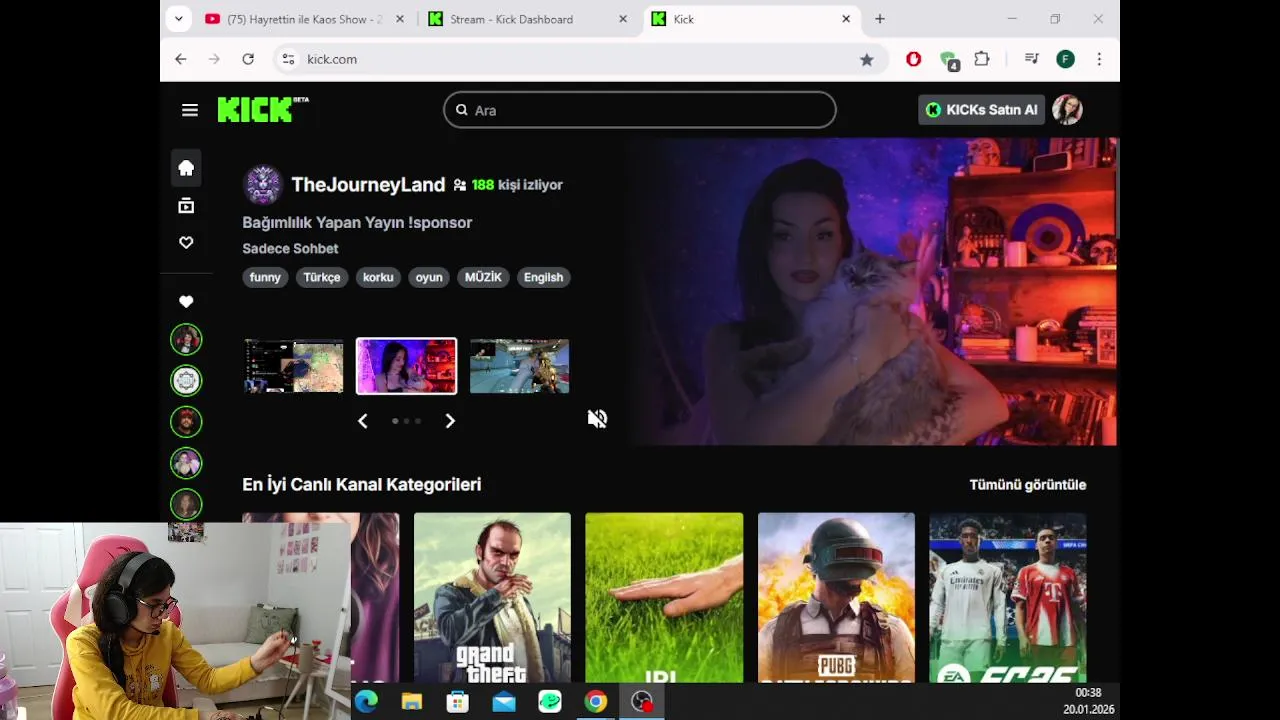This screenshot has height=720, width=1280.
Task: Select the Kick tab
Action: click(752, 19)
